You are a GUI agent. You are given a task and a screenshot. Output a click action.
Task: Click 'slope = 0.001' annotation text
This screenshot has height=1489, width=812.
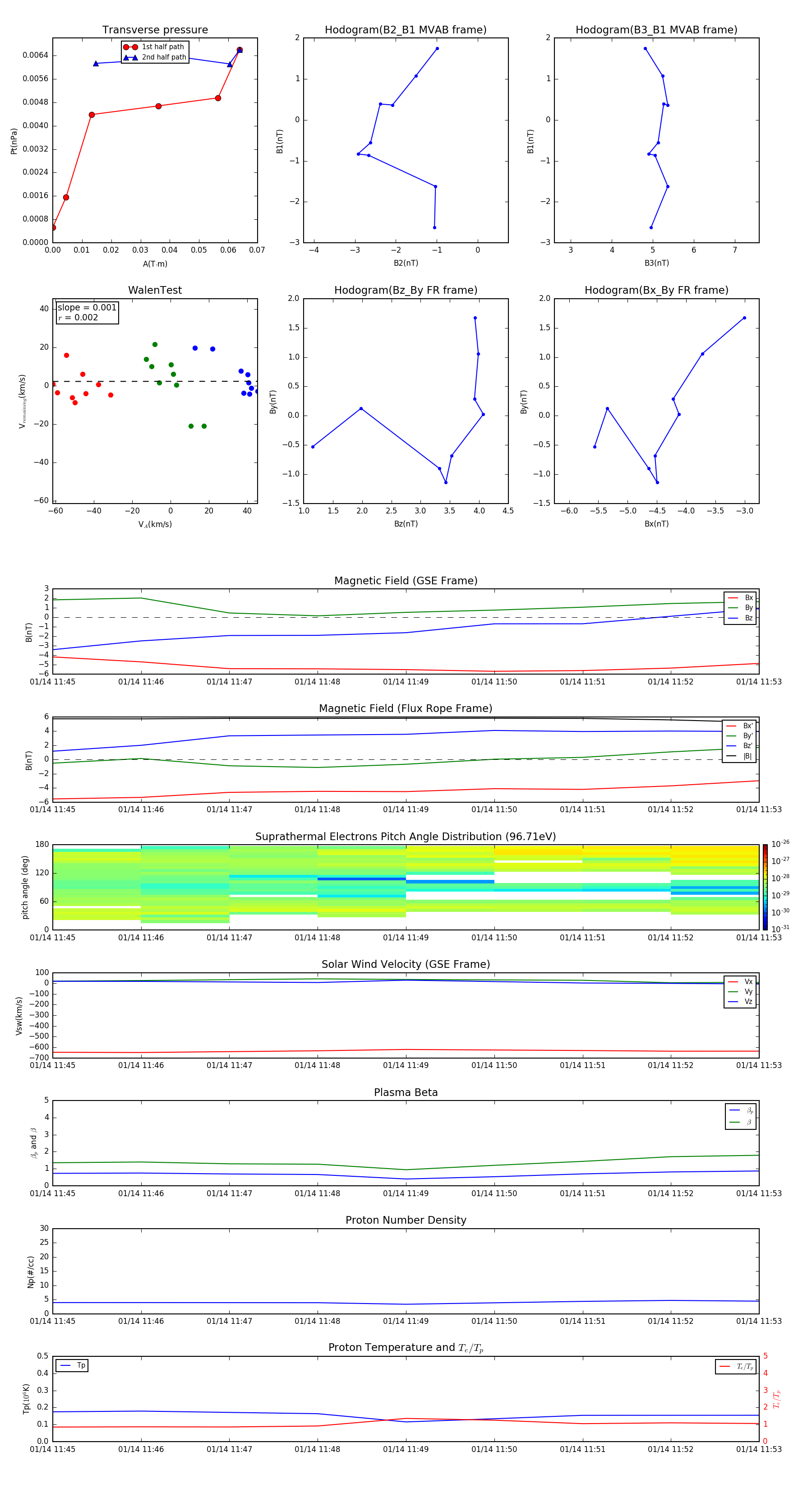[x=87, y=308]
